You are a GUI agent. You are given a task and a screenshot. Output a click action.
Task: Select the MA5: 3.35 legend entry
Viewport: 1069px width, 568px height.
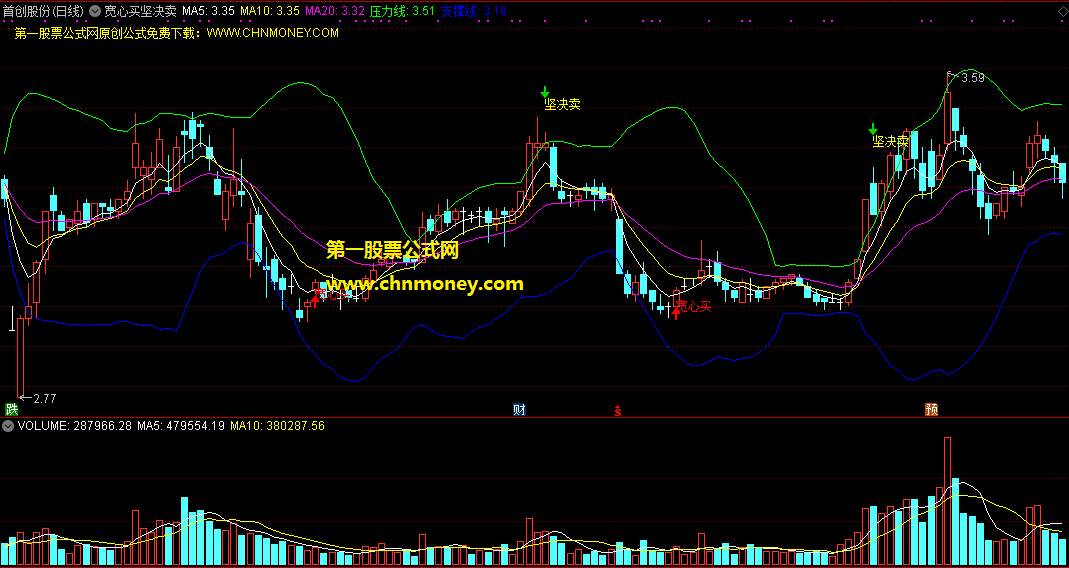point(209,12)
